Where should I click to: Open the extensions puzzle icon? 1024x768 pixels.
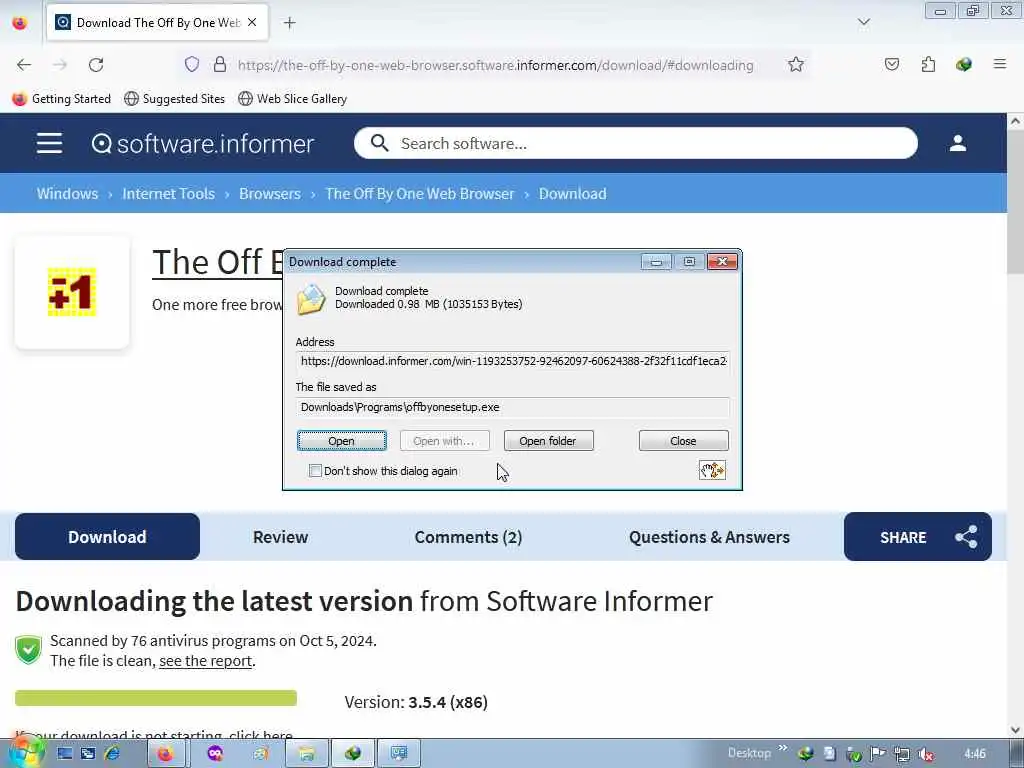tap(928, 64)
